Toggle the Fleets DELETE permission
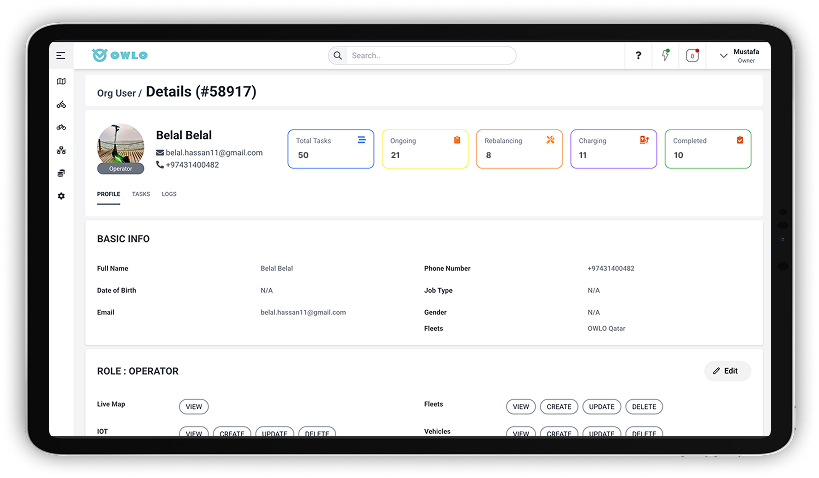The image size is (819, 478). (644, 406)
